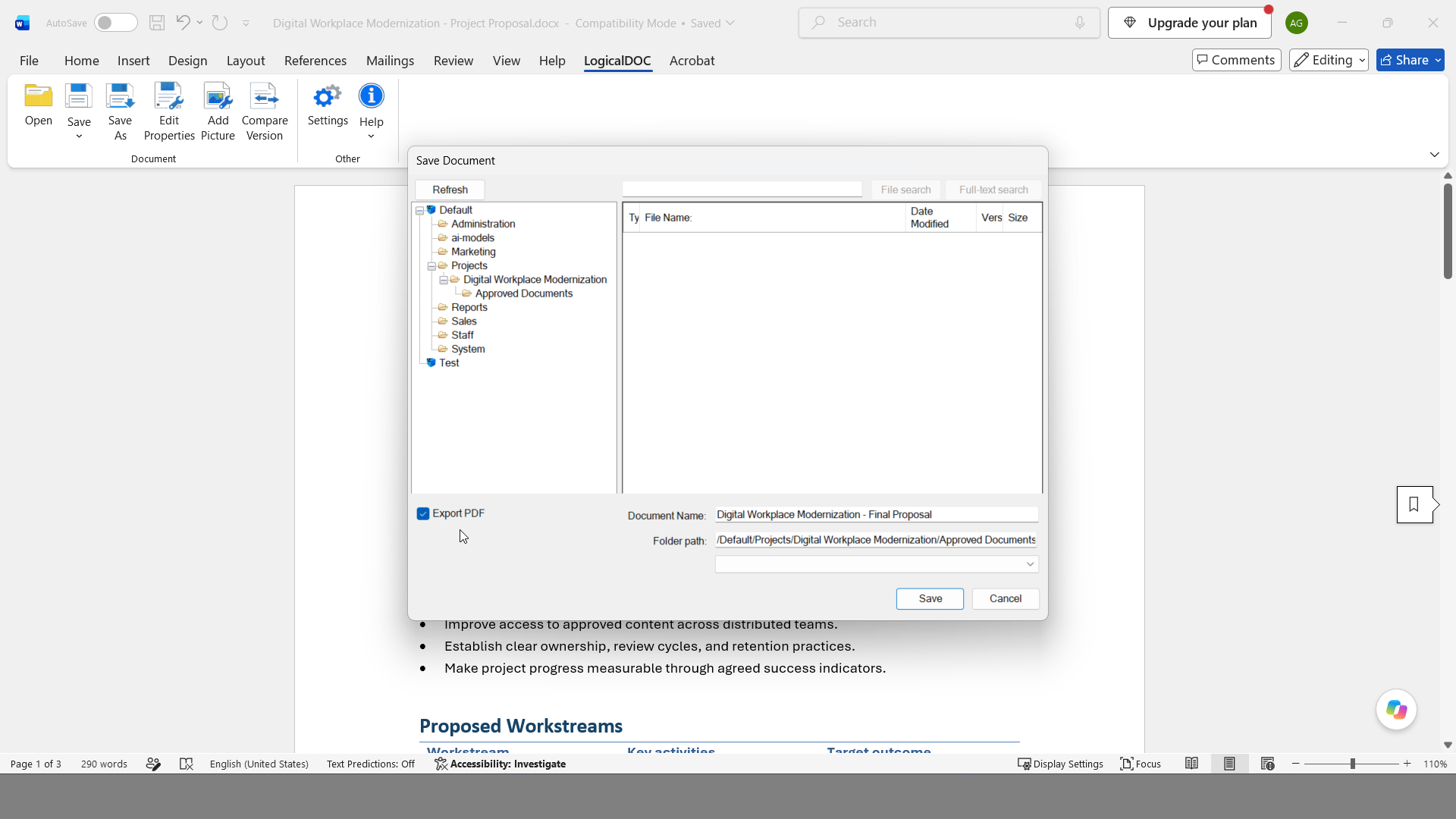The image size is (1456, 819).
Task: Click the title bar save disk icon
Action: [157, 23]
